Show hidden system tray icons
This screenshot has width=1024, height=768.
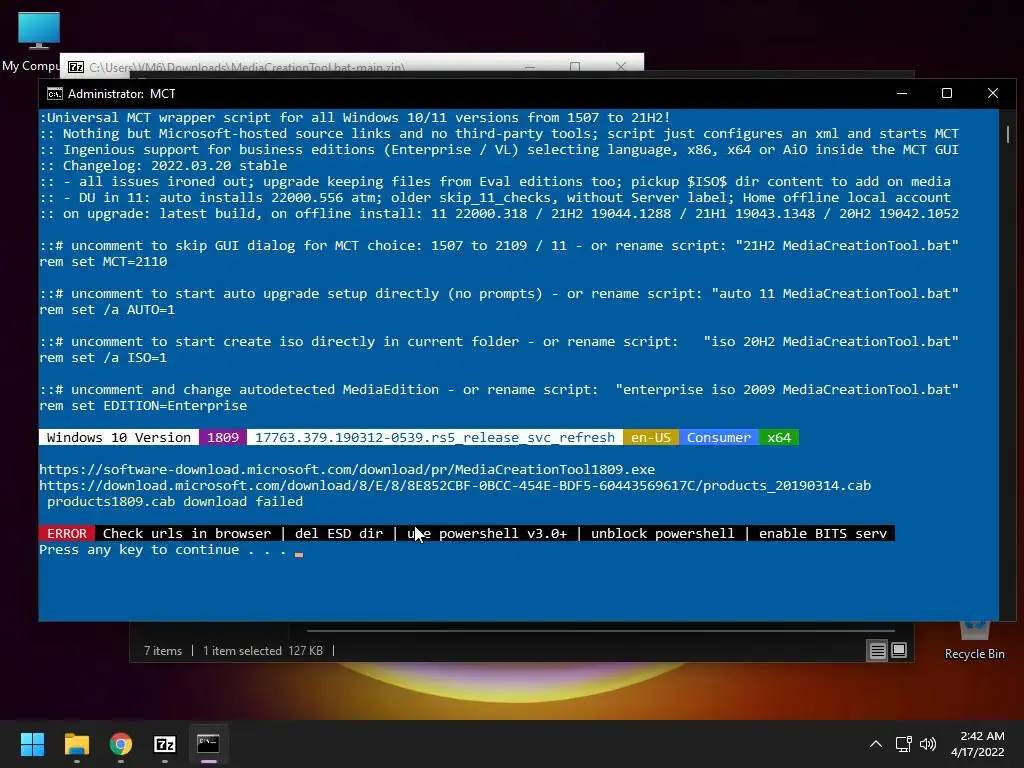[x=876, y=744]
